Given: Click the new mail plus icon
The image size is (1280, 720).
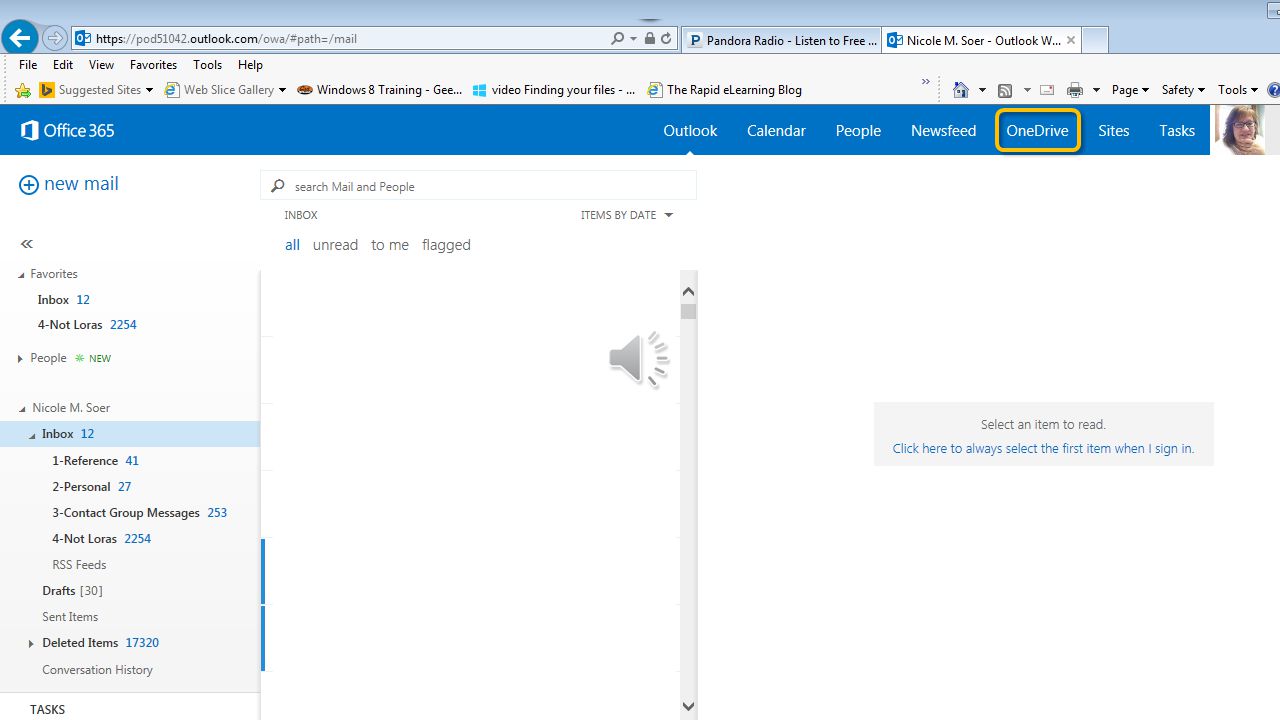Looking at the screenshot, I should coord(29,185).
